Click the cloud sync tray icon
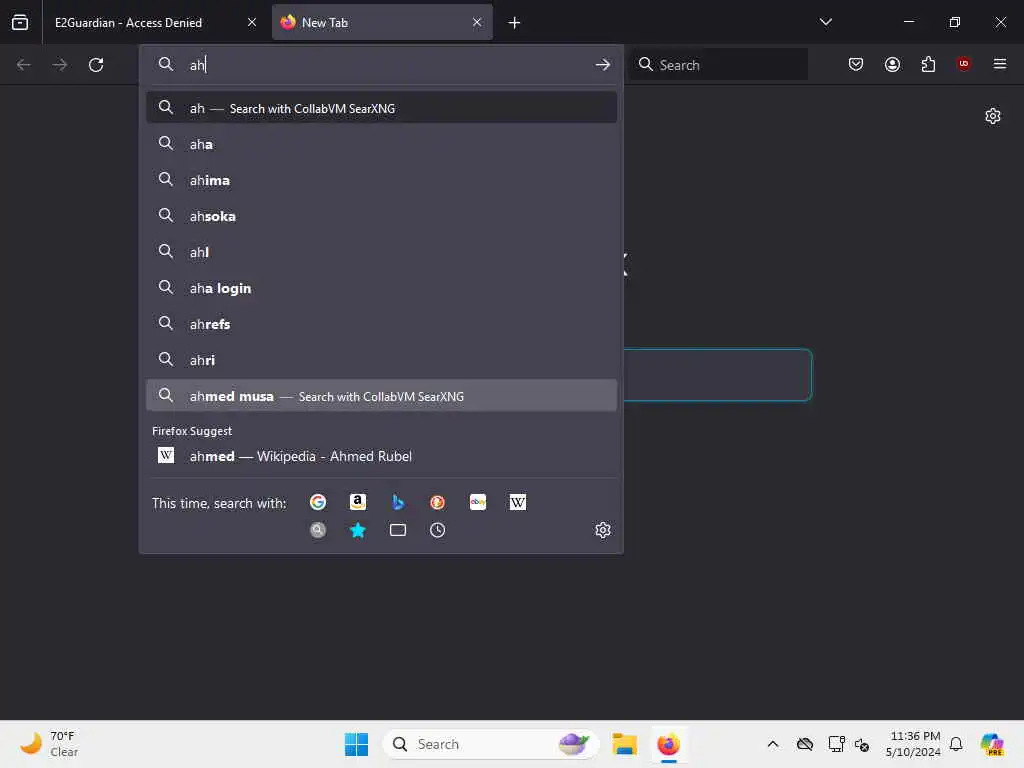Screen dimensions: 1024x768 [x=805, y=744]
